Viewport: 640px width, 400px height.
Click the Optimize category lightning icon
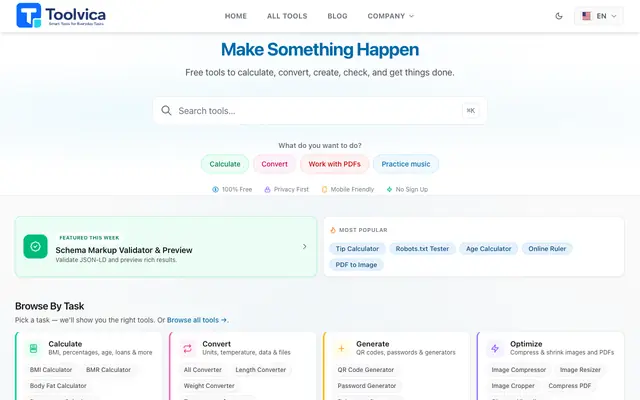tap(495, 348)
